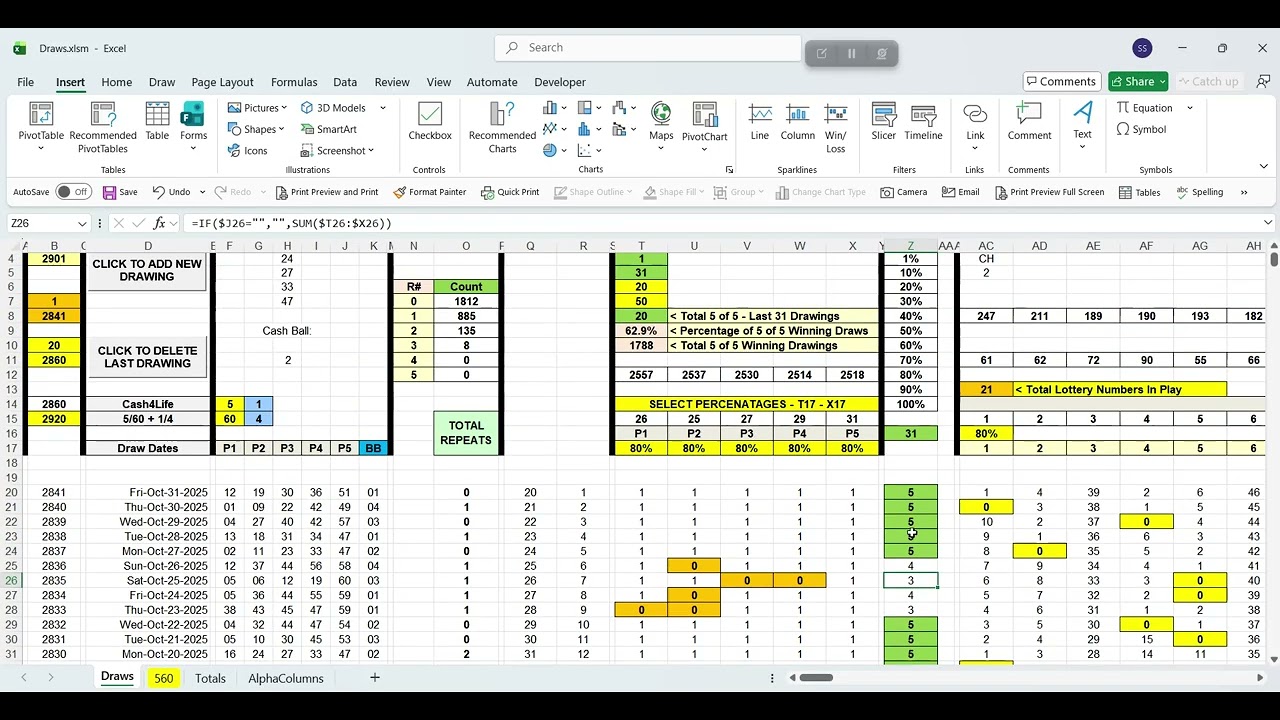The height and width of the screenshot is (720, 1280).
Task: Click Save in Quick Access Toolbar
Action: [120, 192]
